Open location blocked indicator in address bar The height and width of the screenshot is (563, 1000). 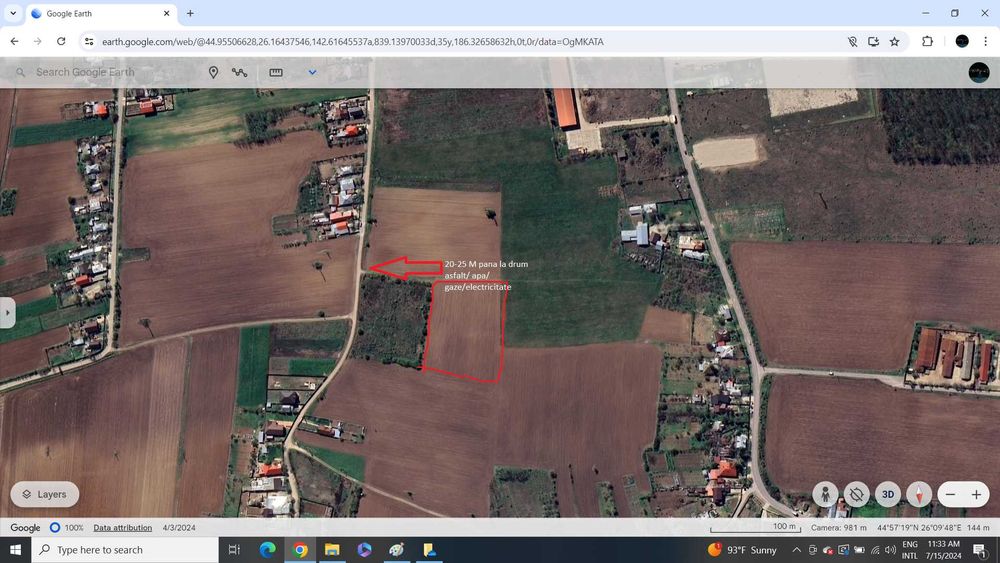[x=852, y=41]
